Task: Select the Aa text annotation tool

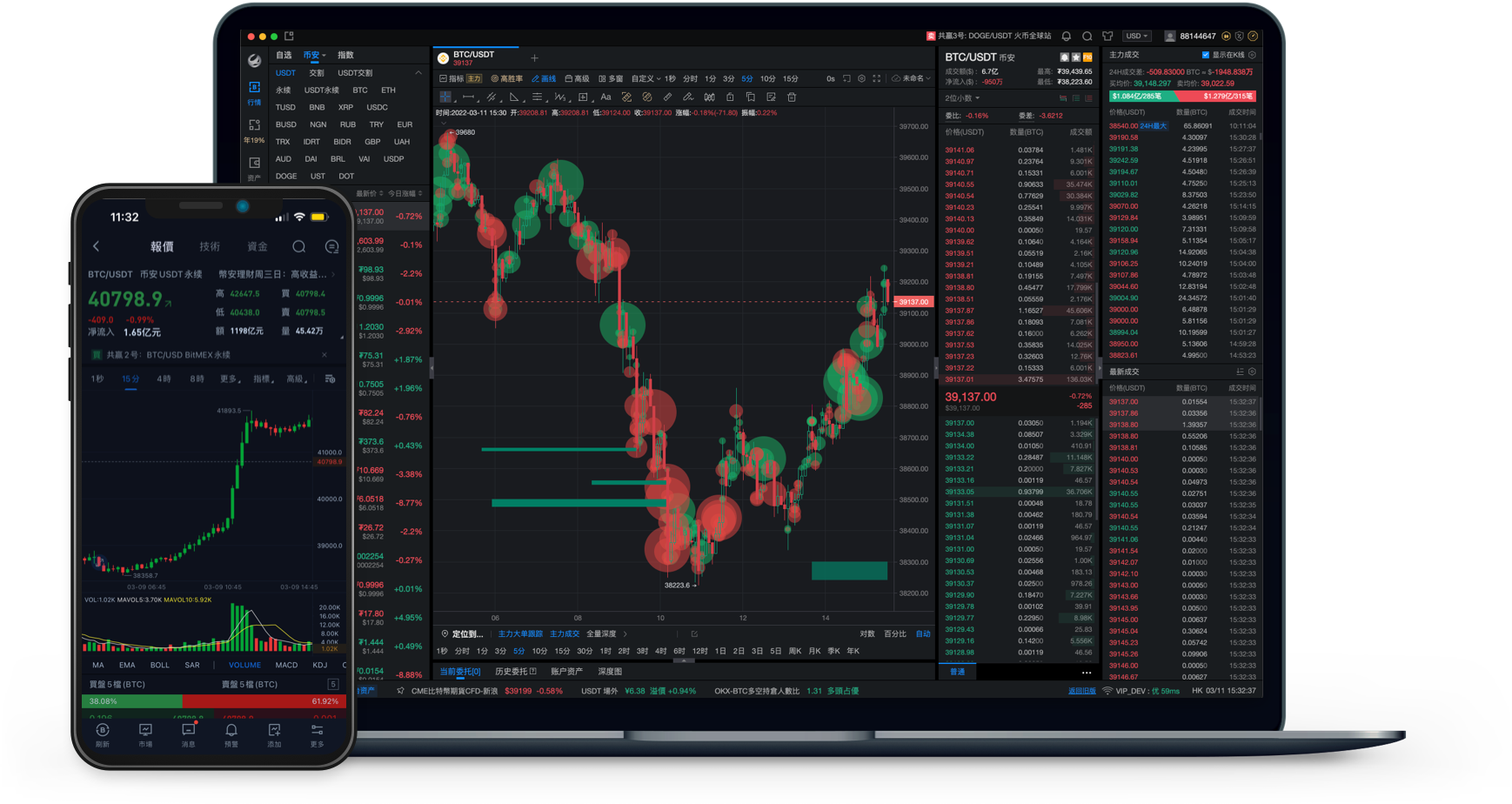Action: pos(605,97)
